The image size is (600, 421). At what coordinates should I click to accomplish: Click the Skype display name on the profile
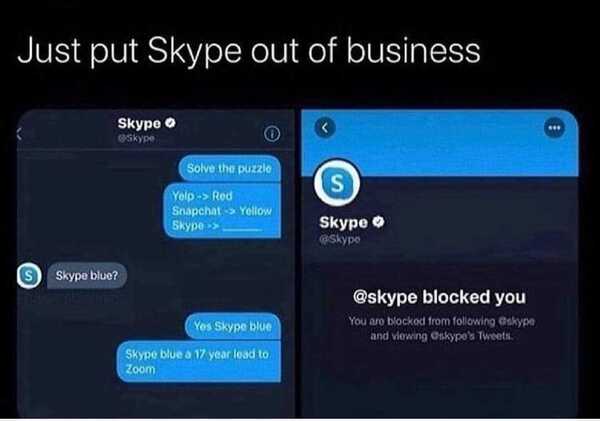click(344, 222)
